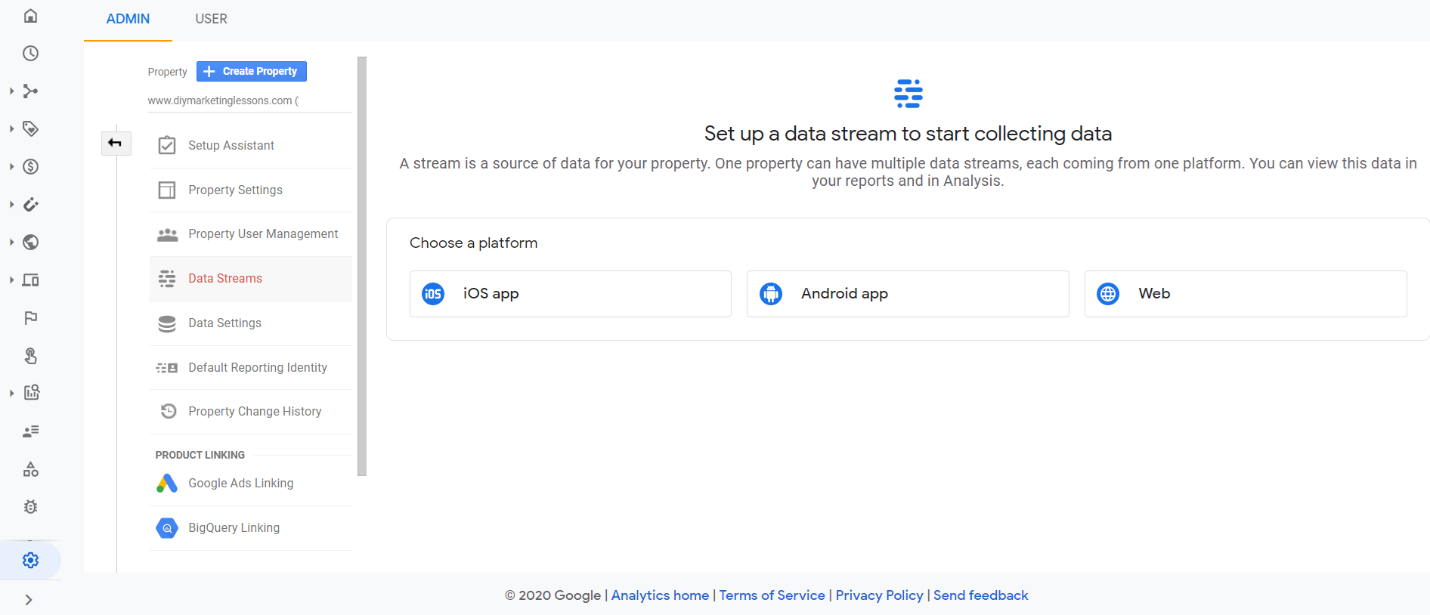Open the Engagement tag icon

[x=30, y=128]
